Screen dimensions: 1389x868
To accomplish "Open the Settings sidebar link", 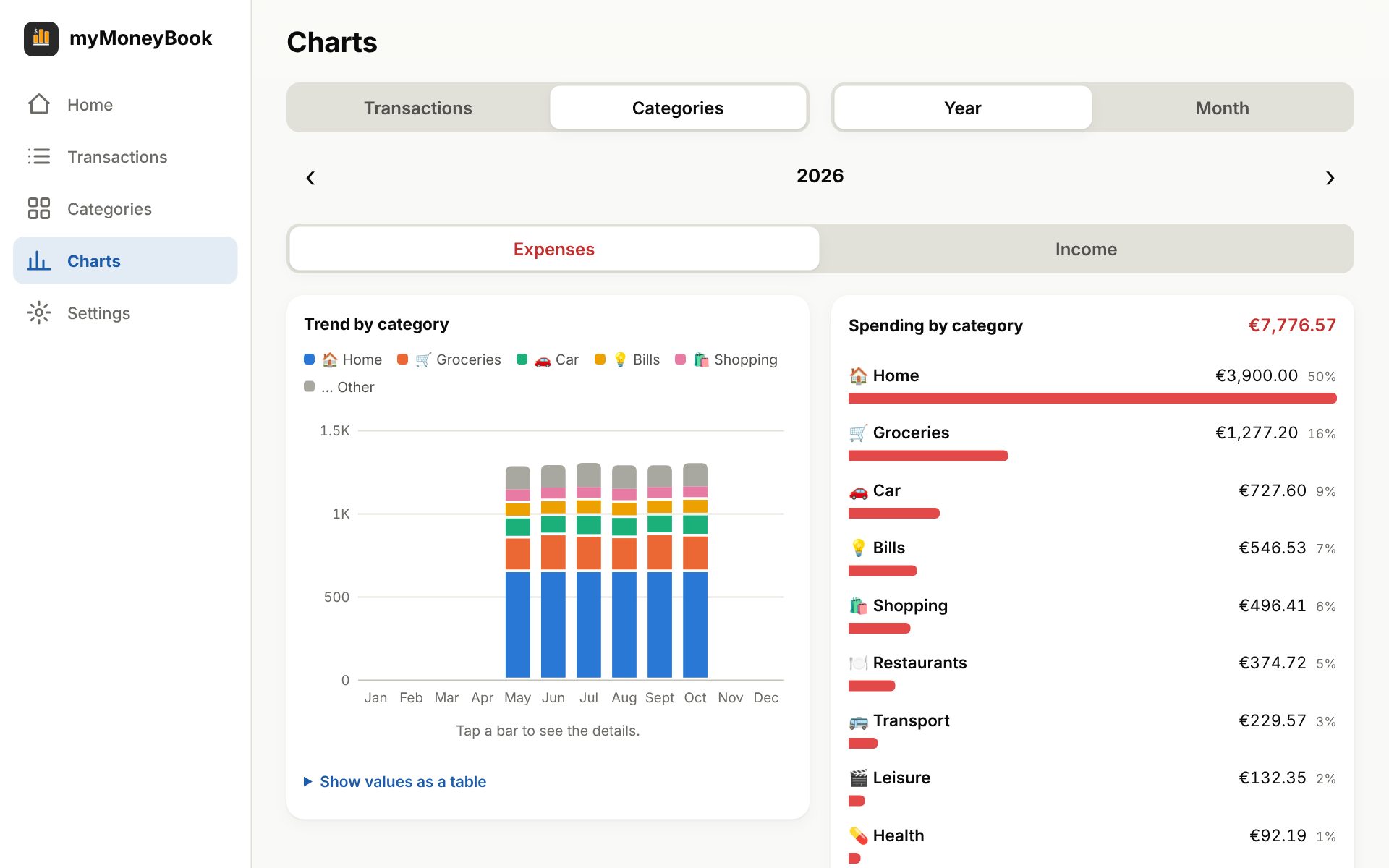I will (x=125, y=312).
